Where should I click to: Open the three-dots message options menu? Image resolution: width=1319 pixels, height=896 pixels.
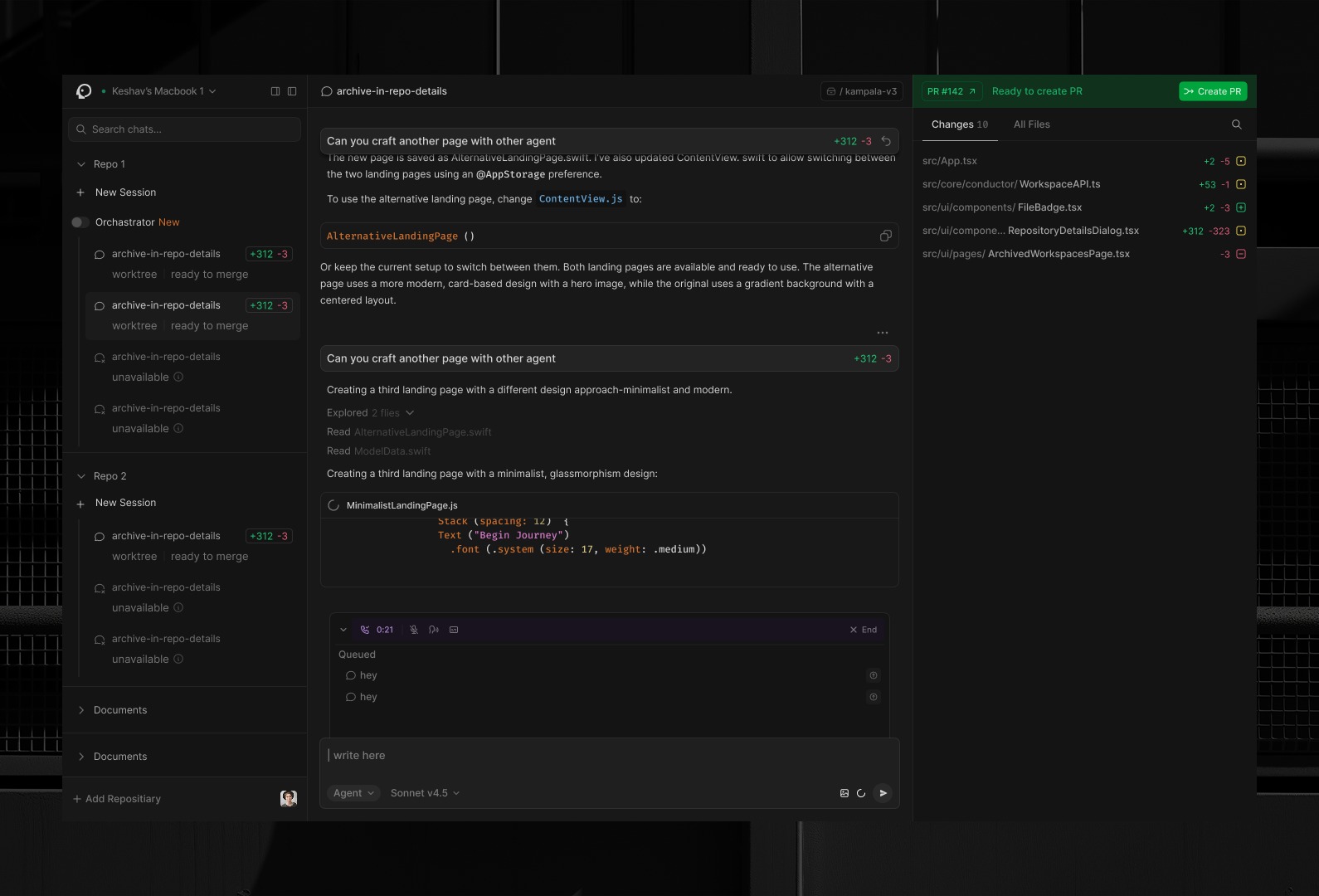pos(883,333)
